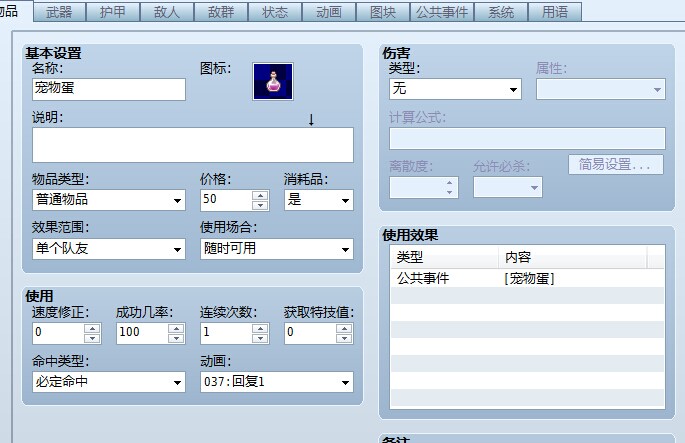The height and width of the screenshot is (443, 685).
Task: Select the 公共事件 tab
Action: coord(442,12)
